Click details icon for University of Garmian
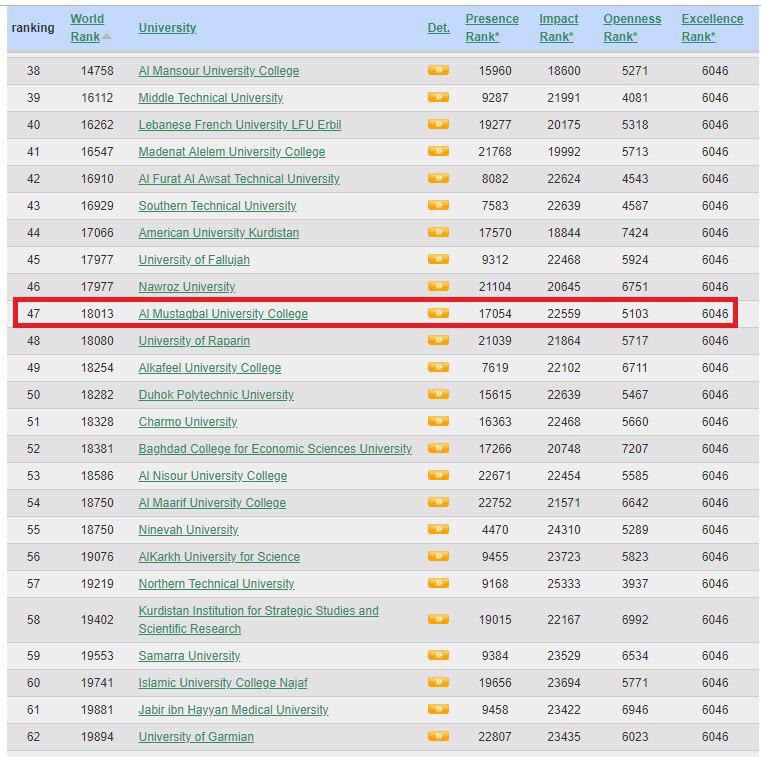 pos(437,737)
